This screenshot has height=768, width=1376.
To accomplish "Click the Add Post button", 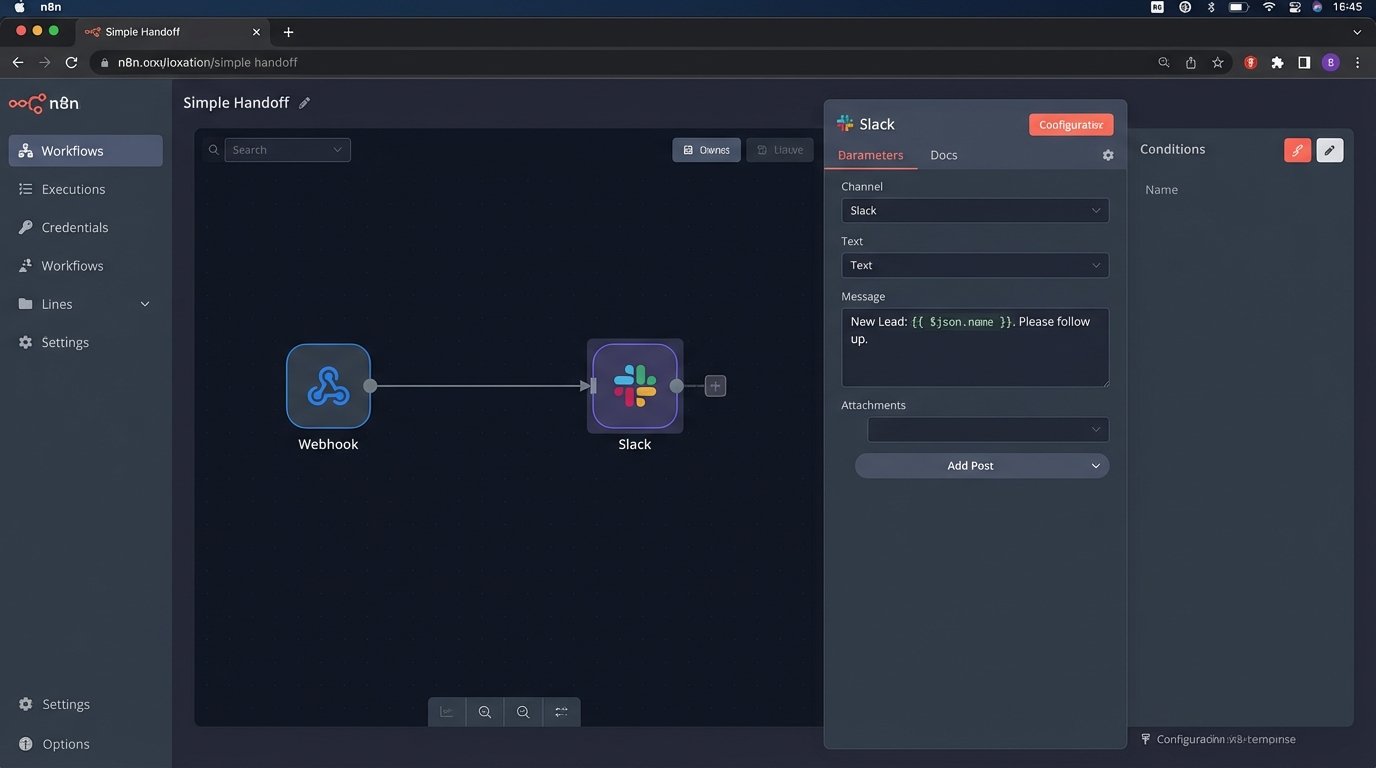I will coord(981,465).
